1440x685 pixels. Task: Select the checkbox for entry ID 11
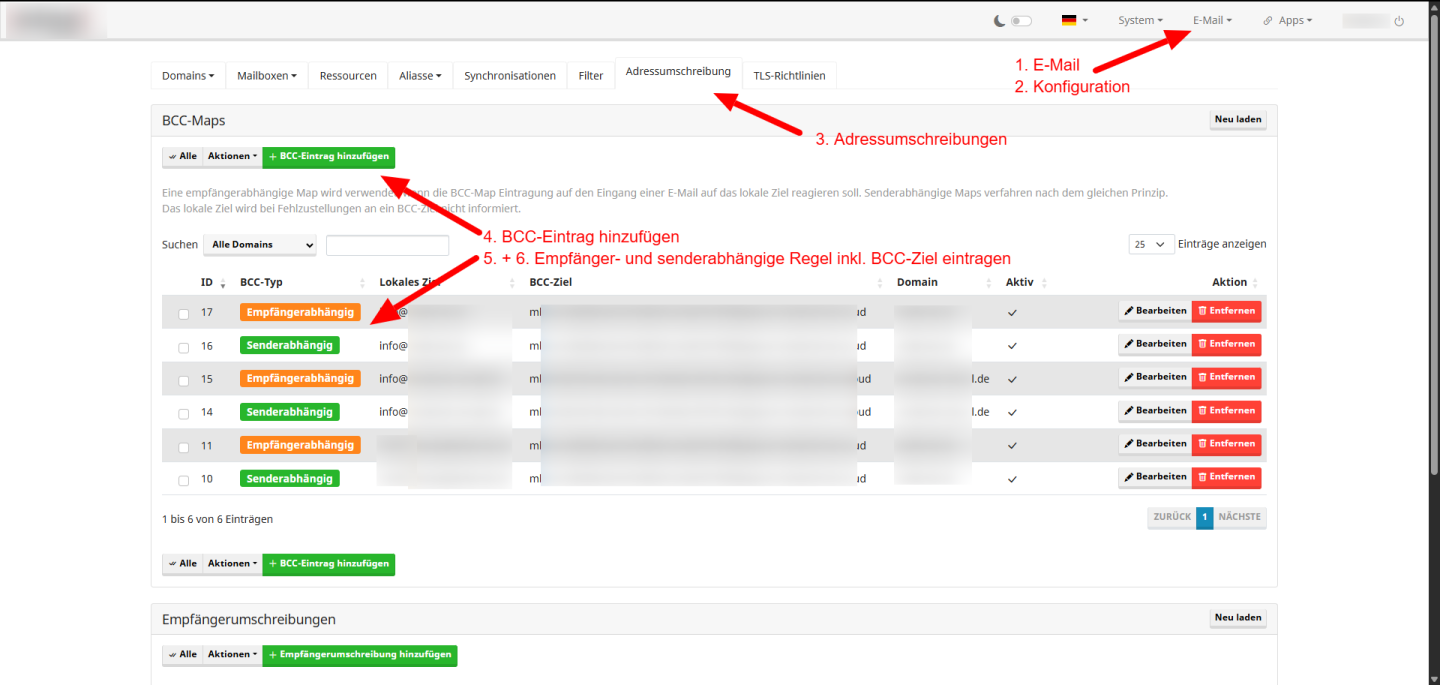click(183, 447)
